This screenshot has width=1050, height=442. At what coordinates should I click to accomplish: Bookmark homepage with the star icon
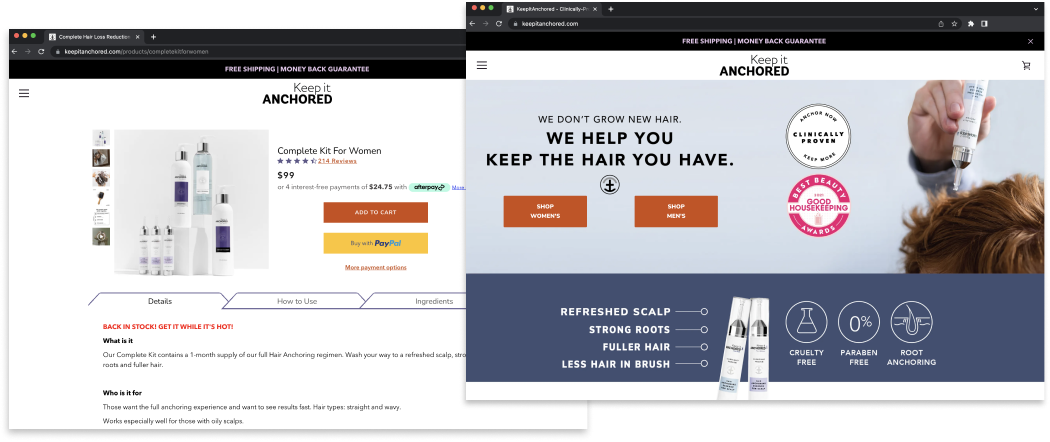coord(954,23)
